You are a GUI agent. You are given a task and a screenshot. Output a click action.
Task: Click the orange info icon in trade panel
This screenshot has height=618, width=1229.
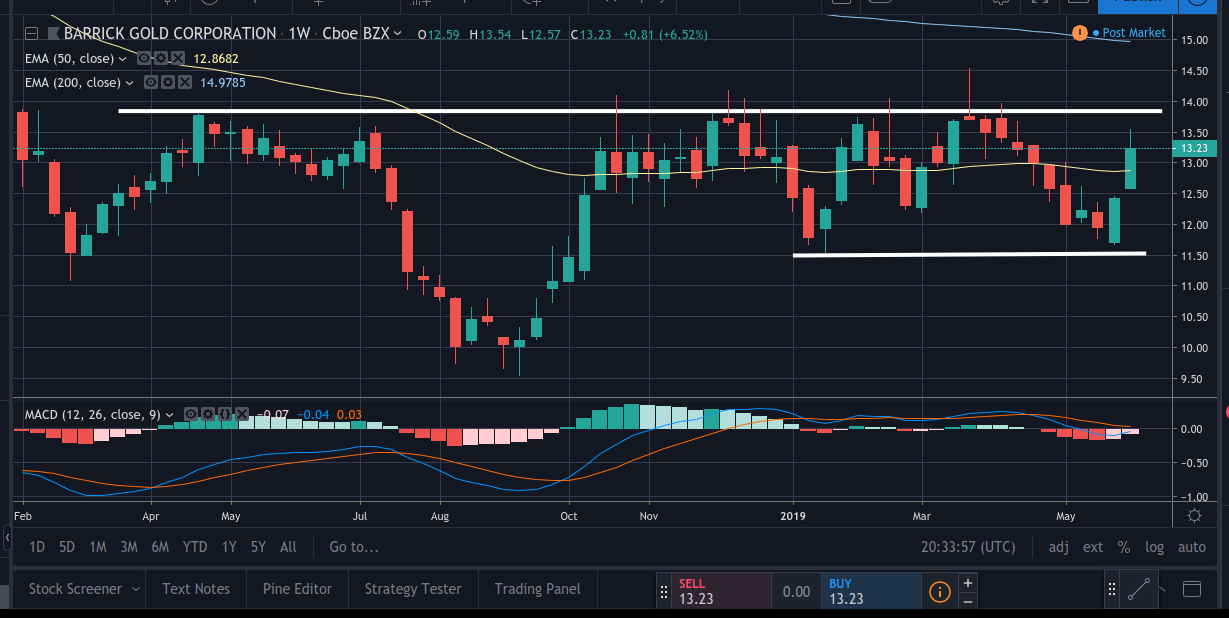pos(940,591)
